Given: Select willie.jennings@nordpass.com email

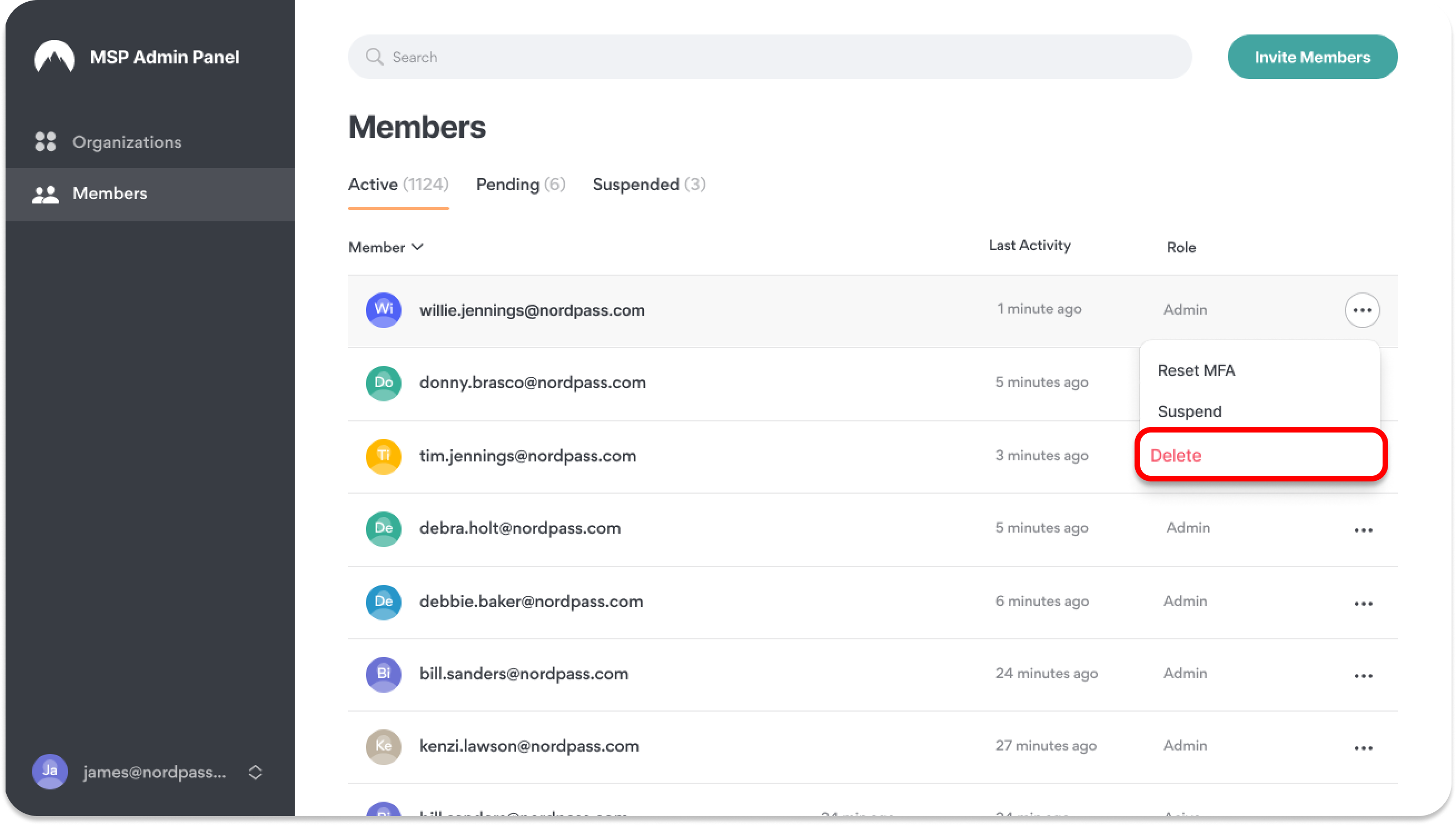Looking at the screenshot, I should tap(532, 311).
